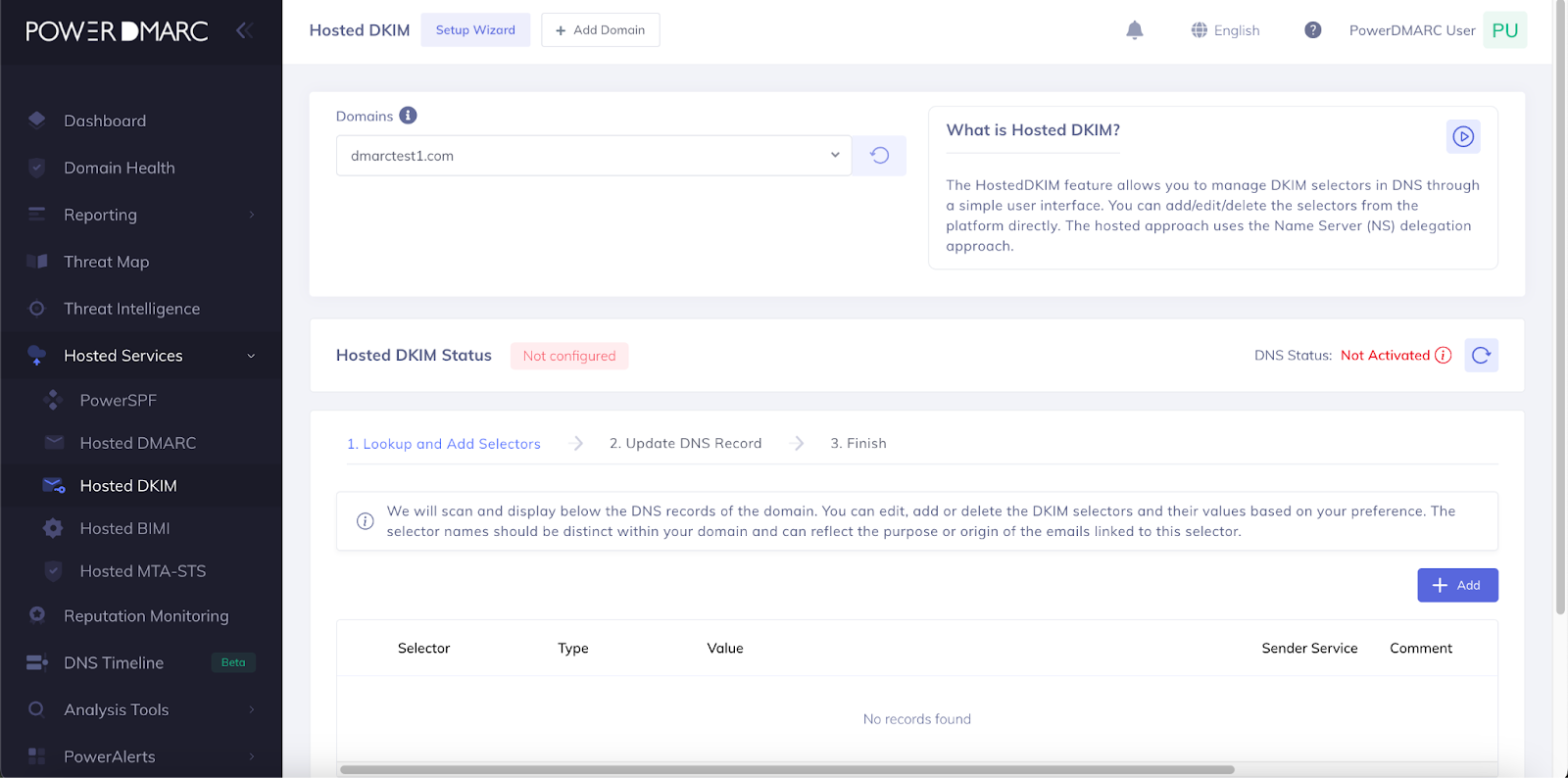
Task: Open Reputation Monitoring page
Action: coord(146,615)
